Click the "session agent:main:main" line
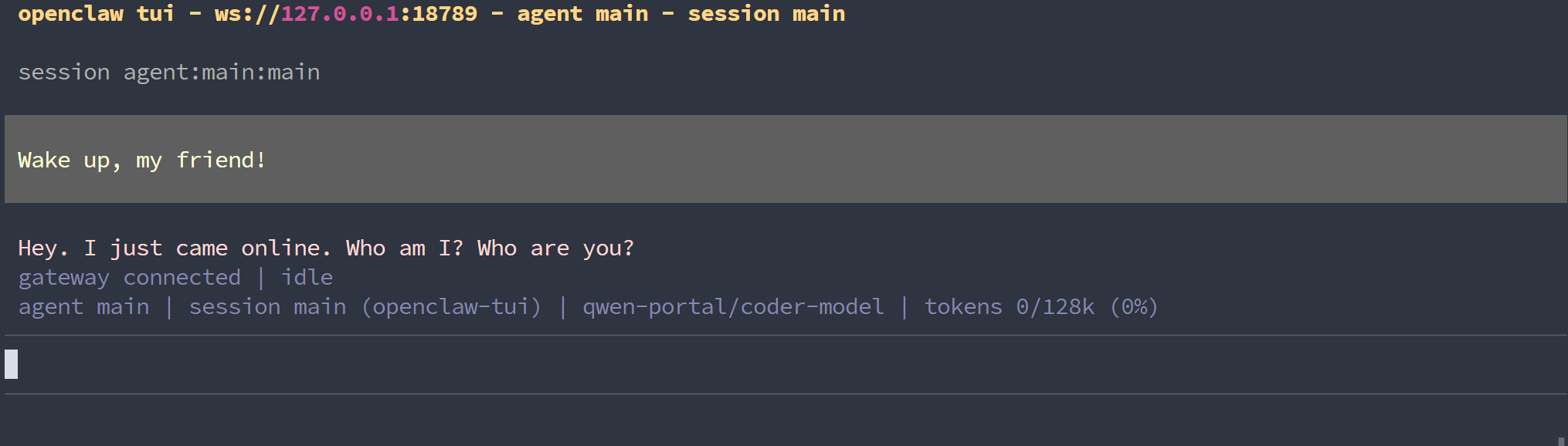This screenshot has width=1568, height=446. pos(168,73)
